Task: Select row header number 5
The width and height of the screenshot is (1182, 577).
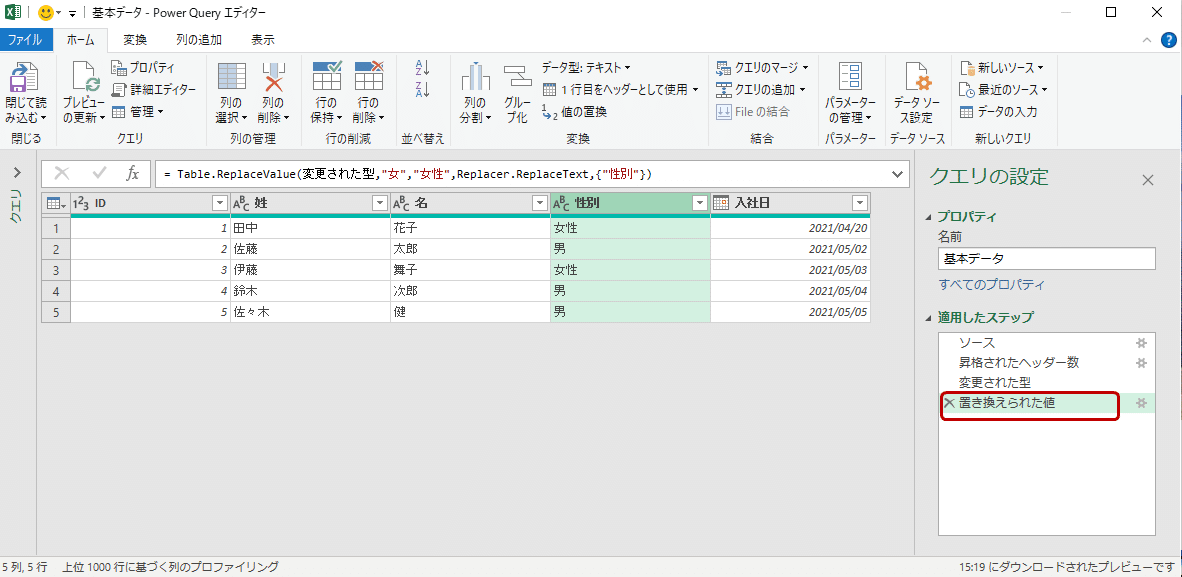Action: [x=56, y=312]
